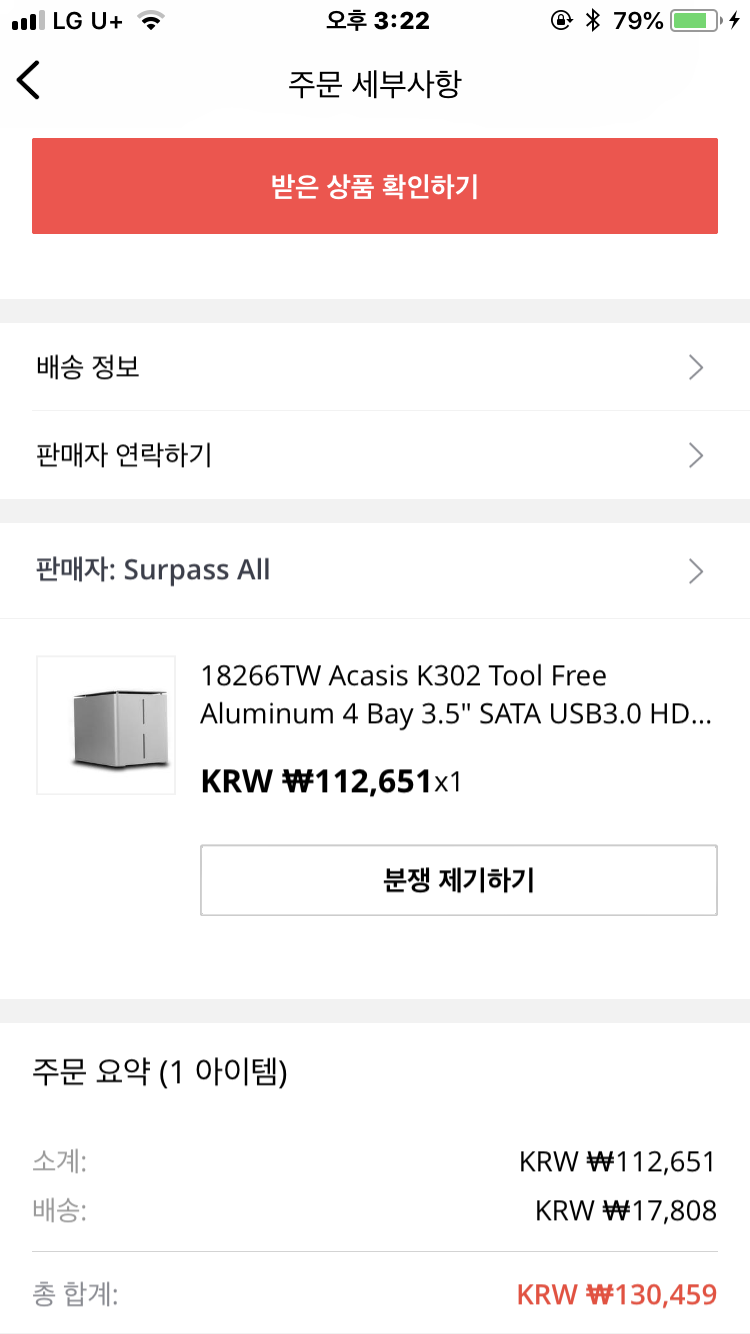The height and width of the screenshot is (1334, 750).
Task: Tap the Bluetooth status icon
Action: click(x=593, y=21)
